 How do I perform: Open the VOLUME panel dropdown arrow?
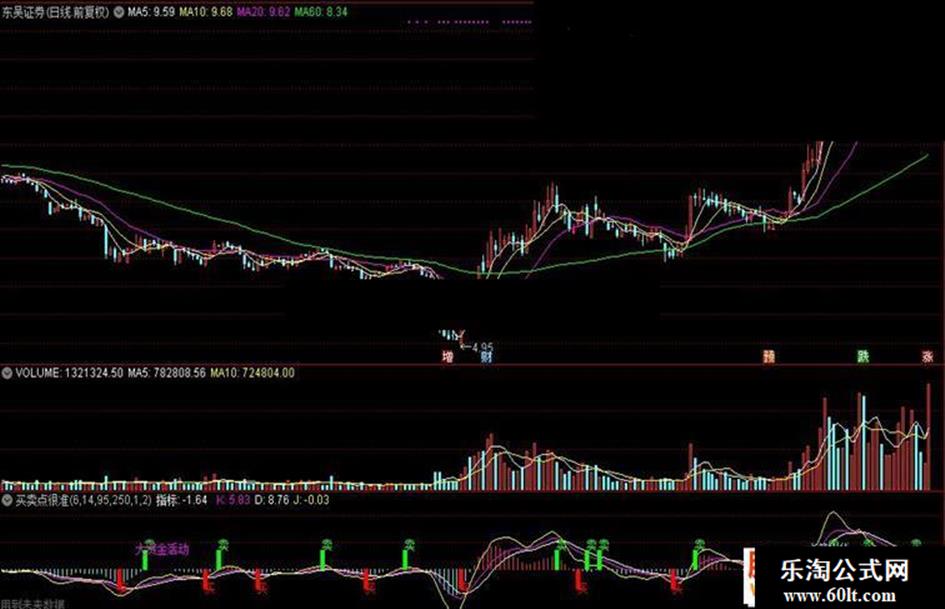pyautogui.click(x=7, y=373)
